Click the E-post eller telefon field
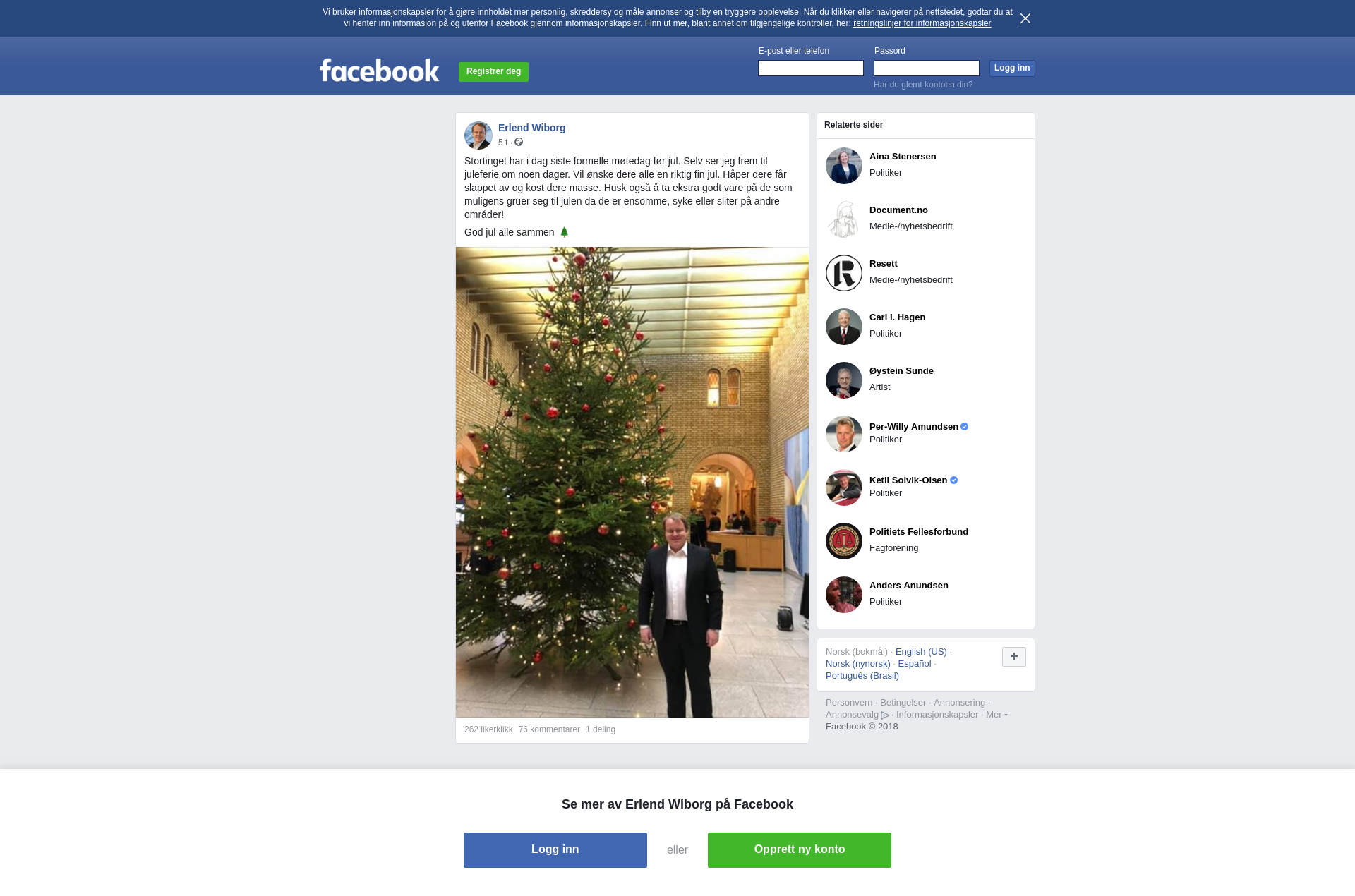 (811, 68)
